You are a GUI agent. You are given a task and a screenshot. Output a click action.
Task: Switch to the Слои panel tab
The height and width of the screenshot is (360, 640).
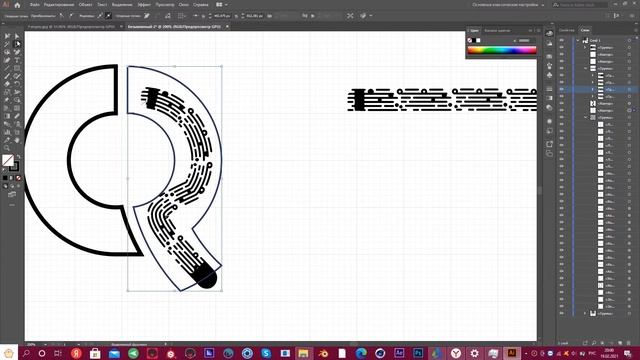(x=585, y=30)
